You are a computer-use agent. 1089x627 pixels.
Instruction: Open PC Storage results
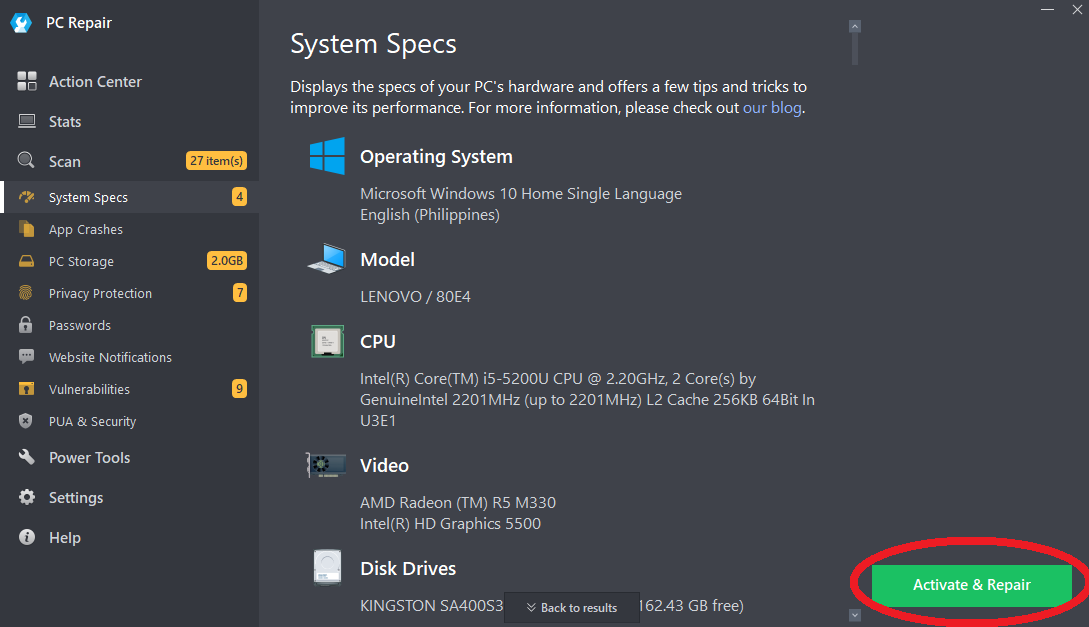(x=129, y=261)
